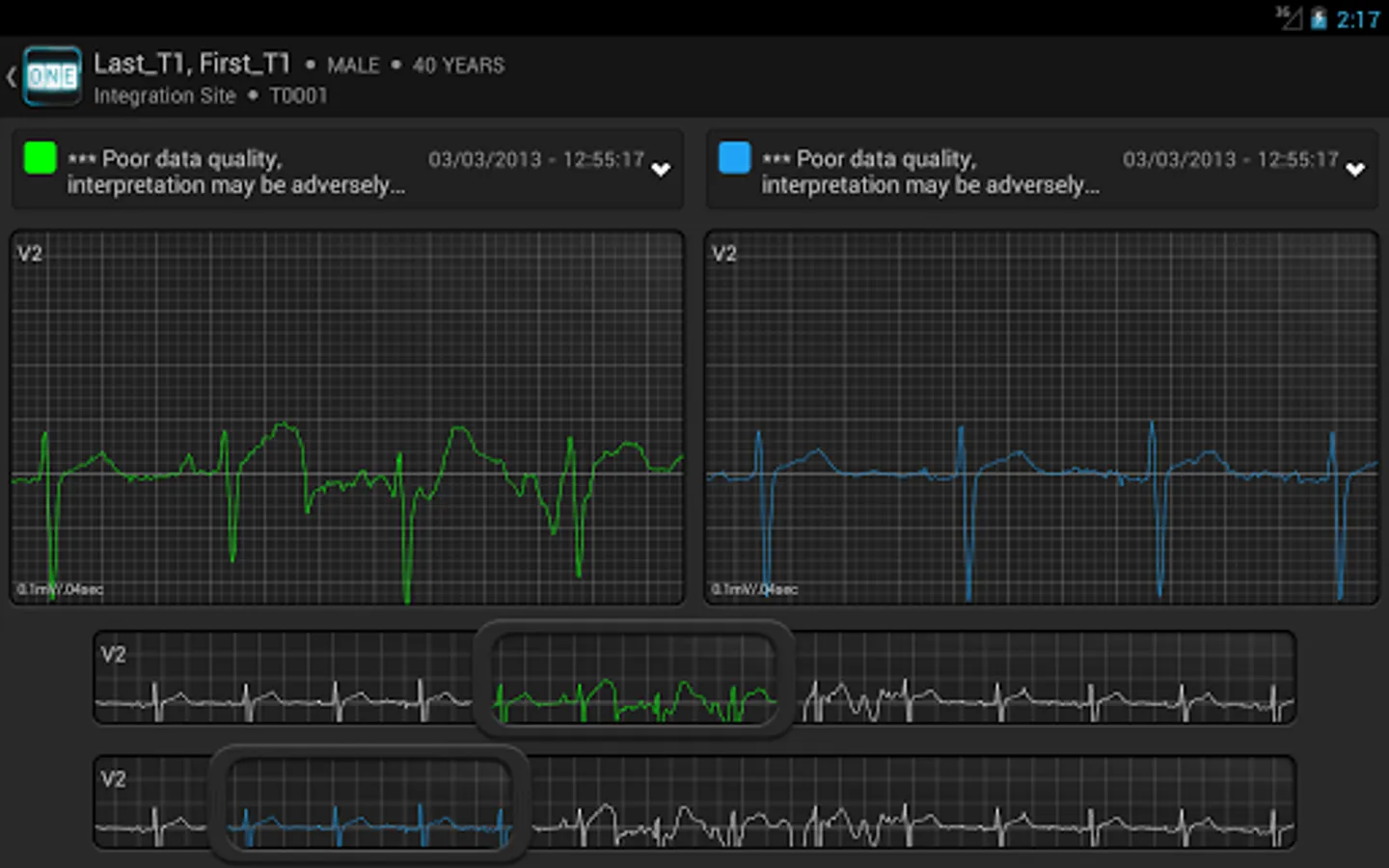Click the Integration Site label
1389x868 pixels.
pyautogui.click(x=165, y=95)
